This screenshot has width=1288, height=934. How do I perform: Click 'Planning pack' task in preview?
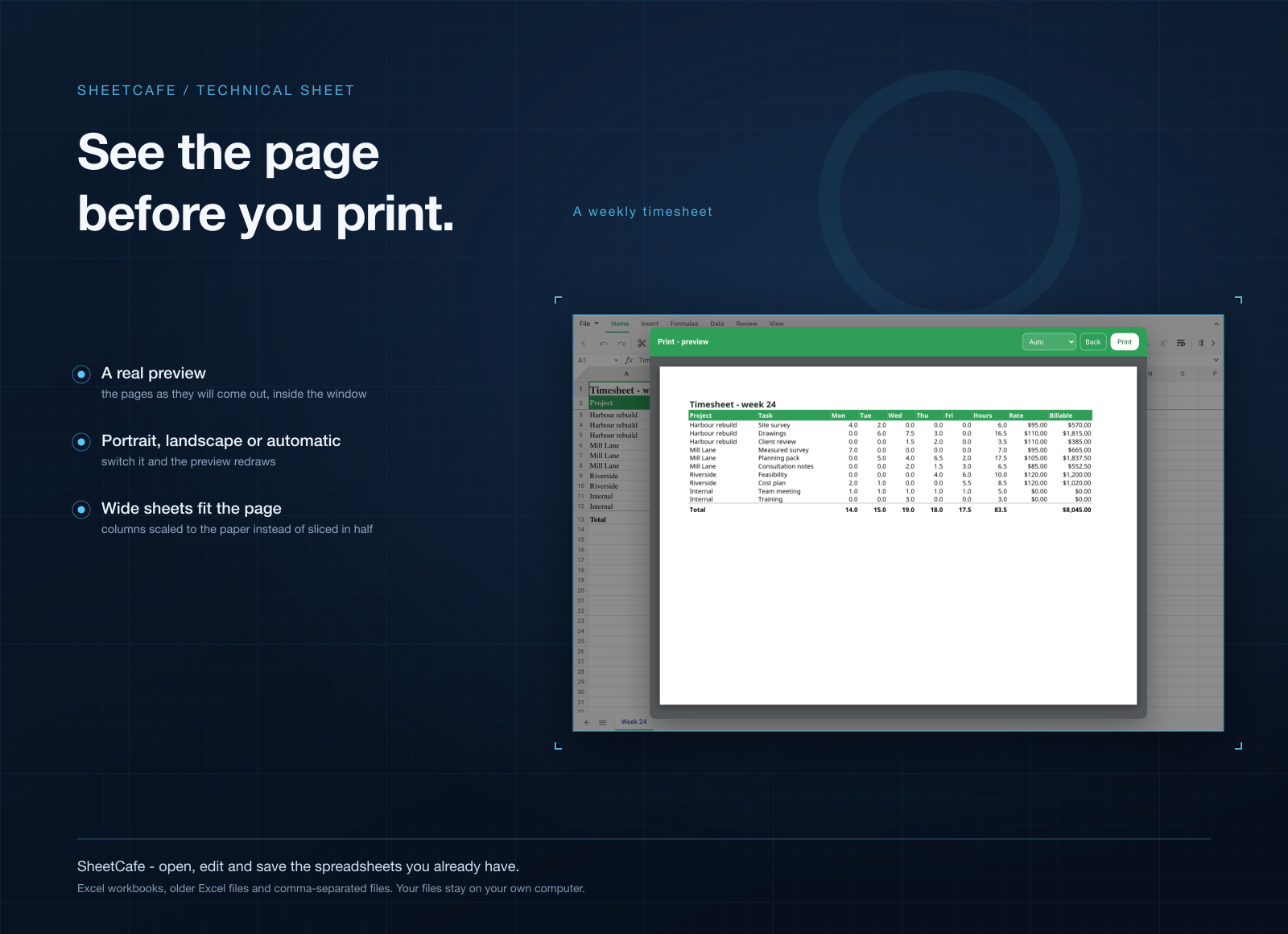779,458
